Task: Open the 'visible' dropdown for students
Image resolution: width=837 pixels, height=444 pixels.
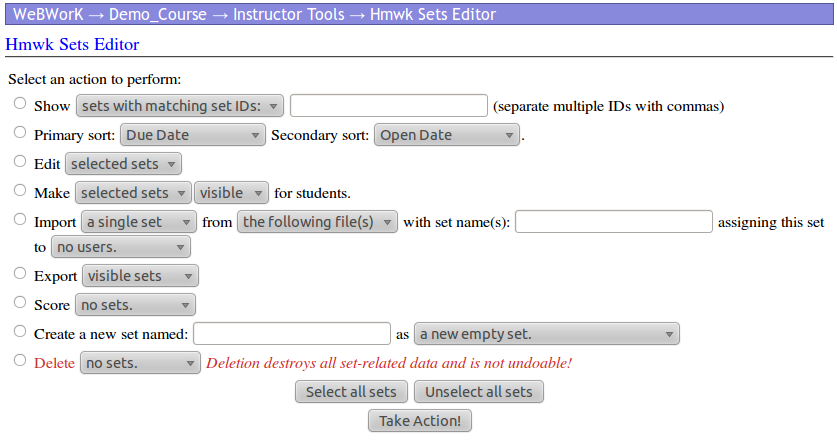Action: 231,193
